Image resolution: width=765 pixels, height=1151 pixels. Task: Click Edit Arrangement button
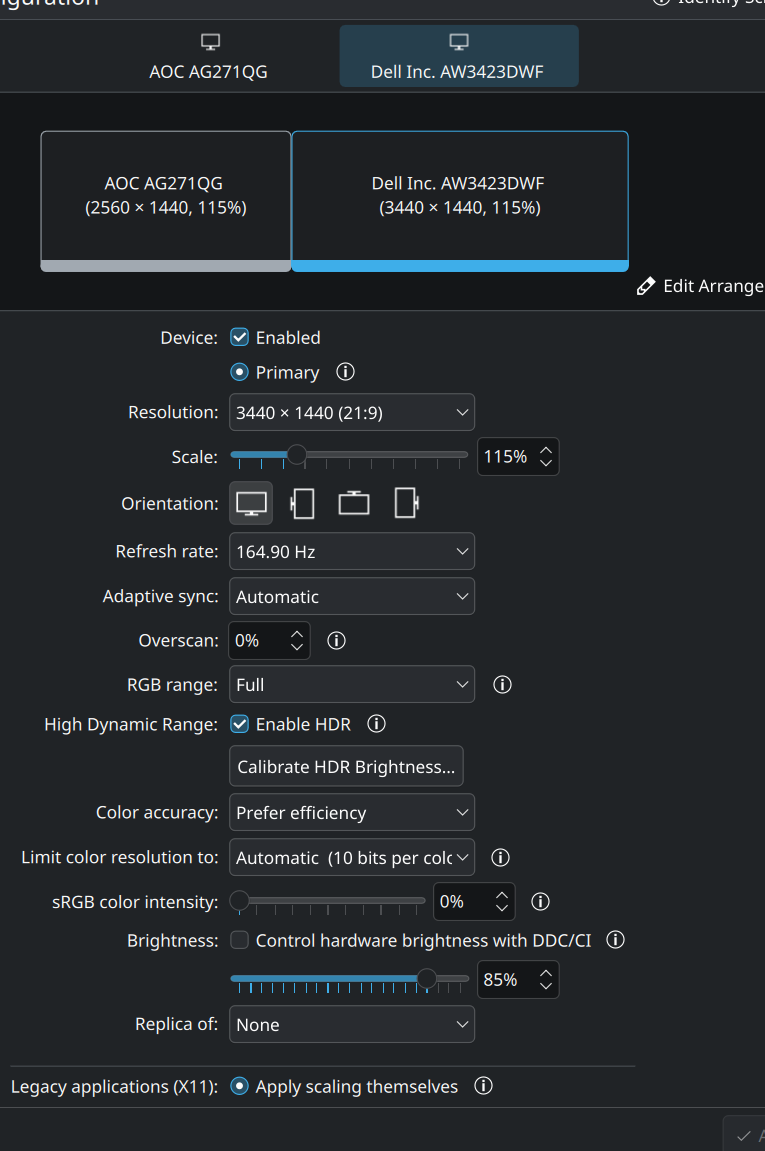(700, 286)
